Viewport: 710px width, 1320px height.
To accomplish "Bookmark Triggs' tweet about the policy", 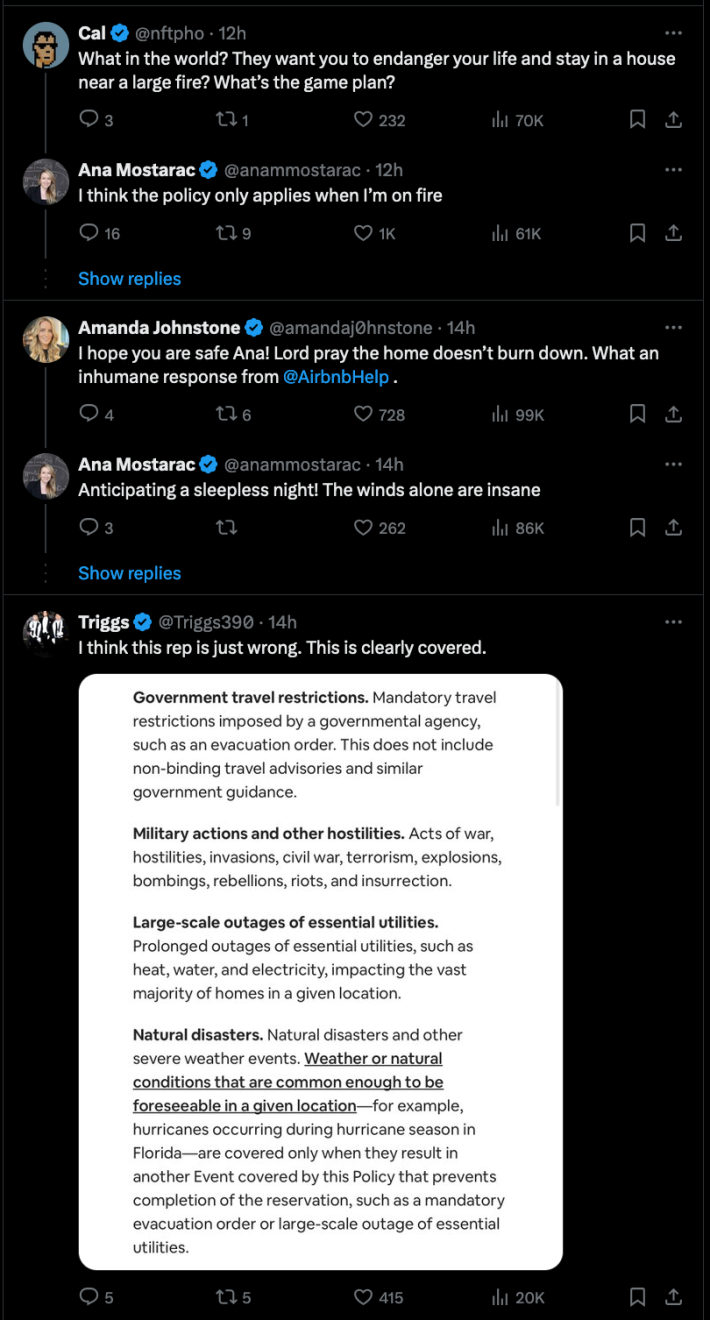I will (637, 1296).
